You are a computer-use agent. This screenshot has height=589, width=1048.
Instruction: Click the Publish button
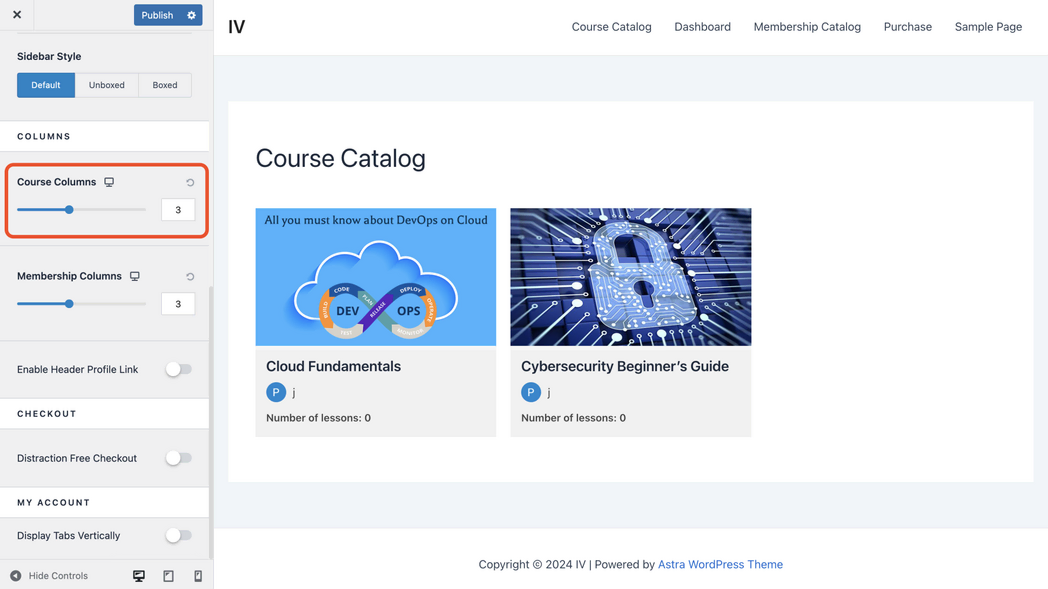(157, 15)
